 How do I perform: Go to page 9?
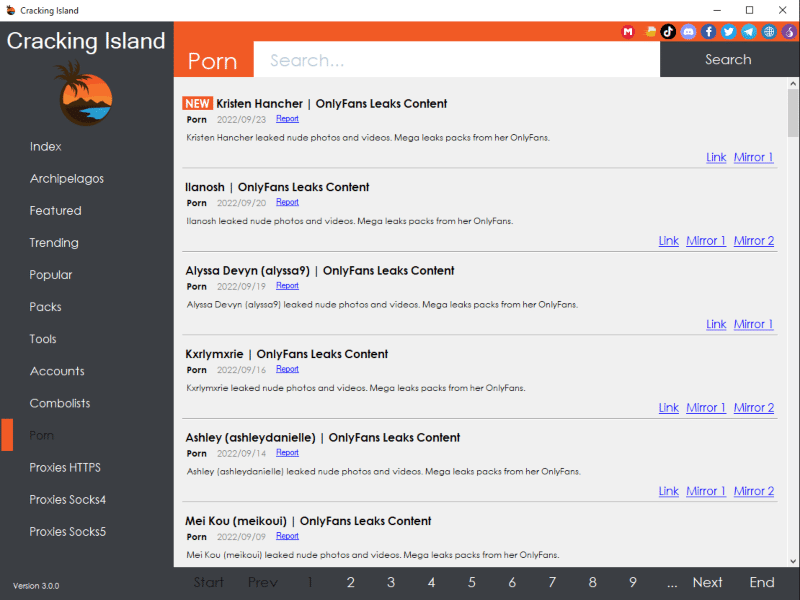point(633,583)
